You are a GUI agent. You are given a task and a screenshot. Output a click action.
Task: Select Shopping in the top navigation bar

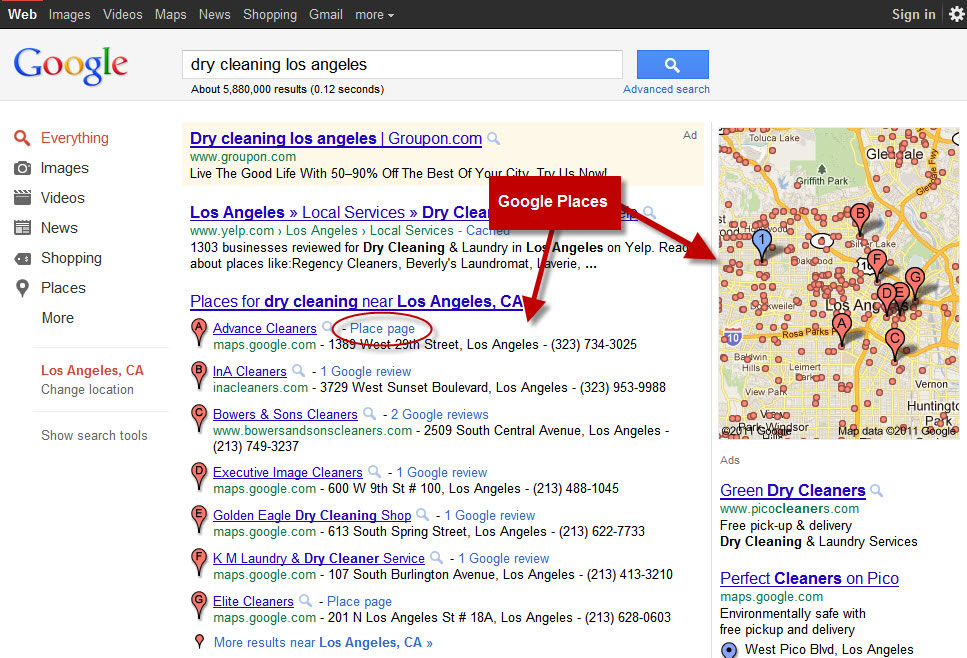click(270, 14)
